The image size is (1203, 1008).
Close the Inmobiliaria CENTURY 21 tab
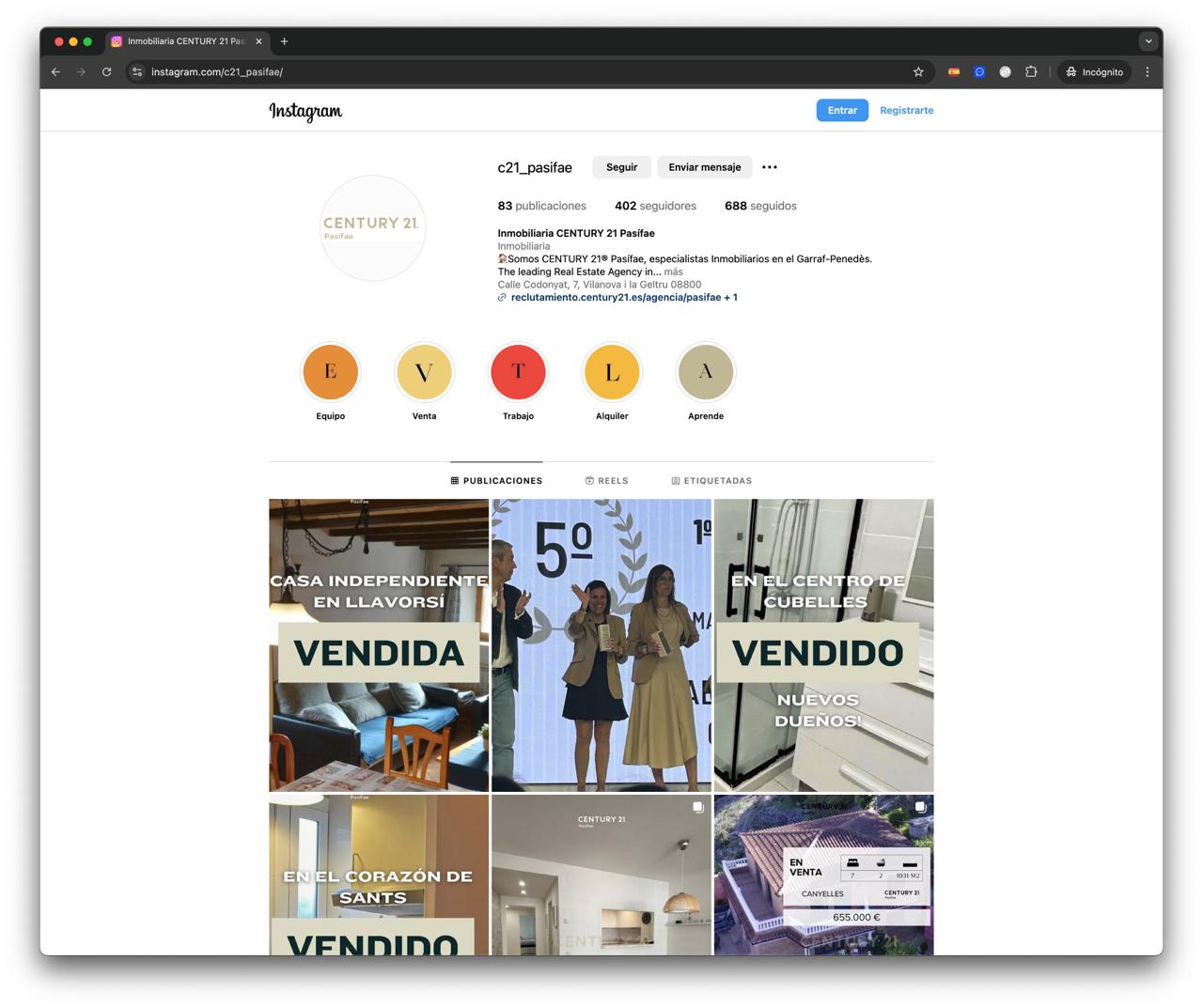258,41
